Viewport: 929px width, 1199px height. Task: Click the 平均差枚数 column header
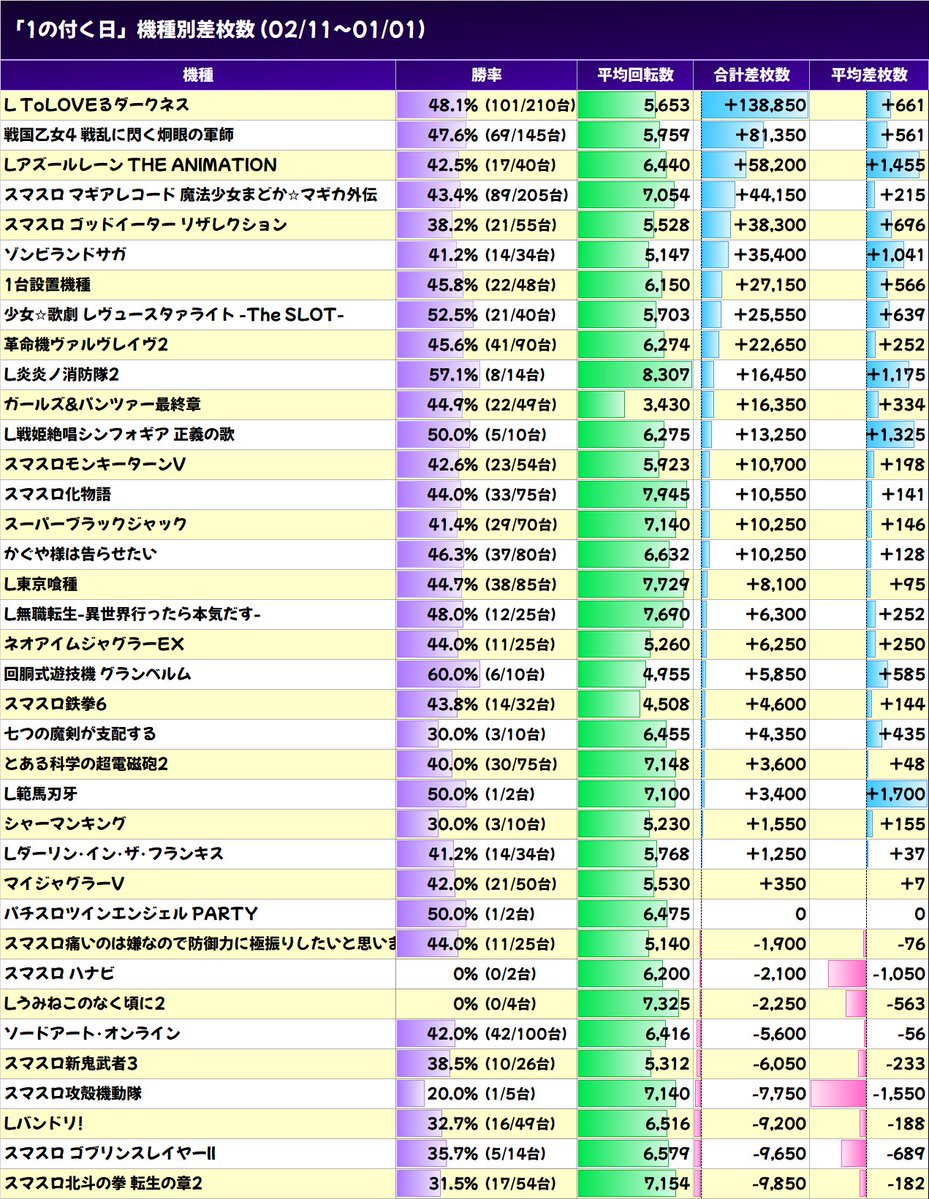pos(869,75)
